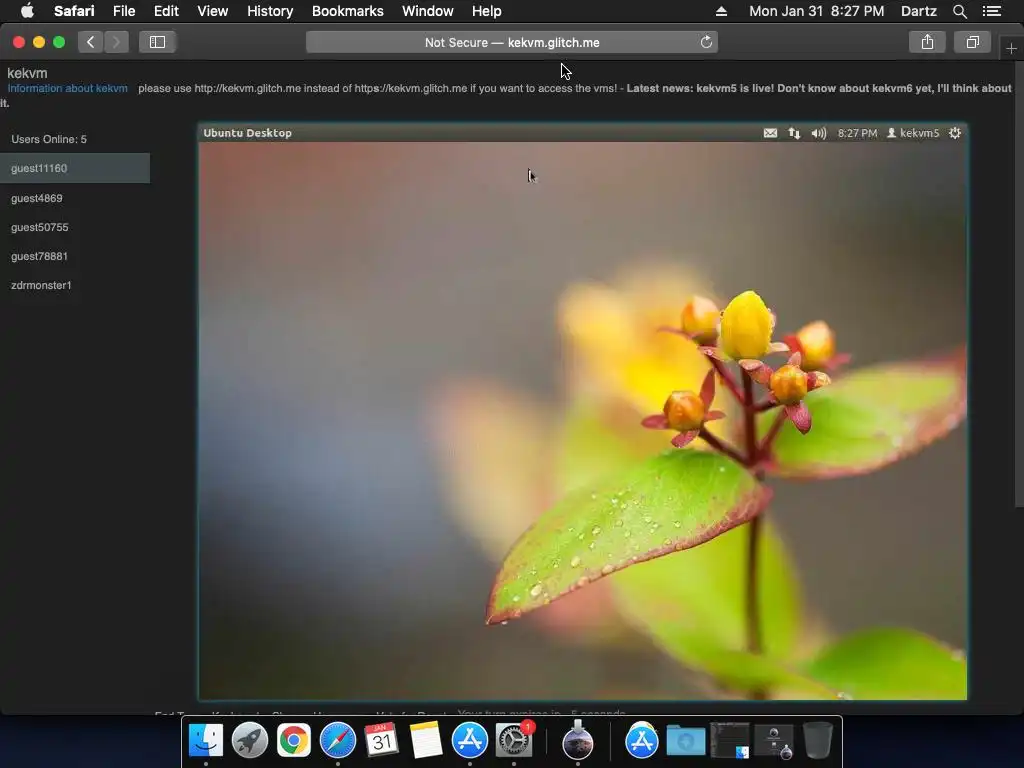Click the Dartz user name in menu bar

tap(919, 11)
